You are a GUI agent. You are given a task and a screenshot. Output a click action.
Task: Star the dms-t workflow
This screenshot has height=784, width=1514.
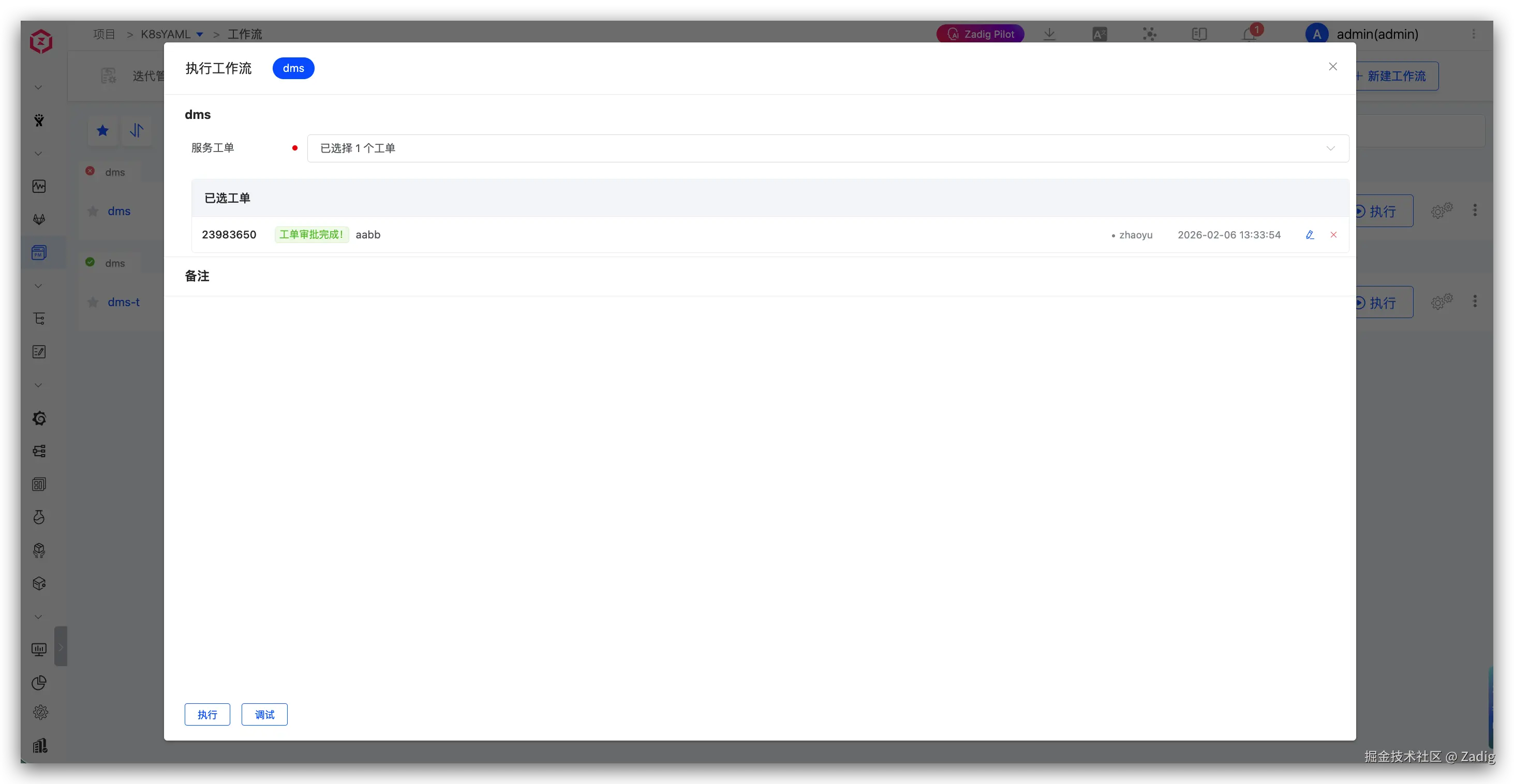click(93, 303)
